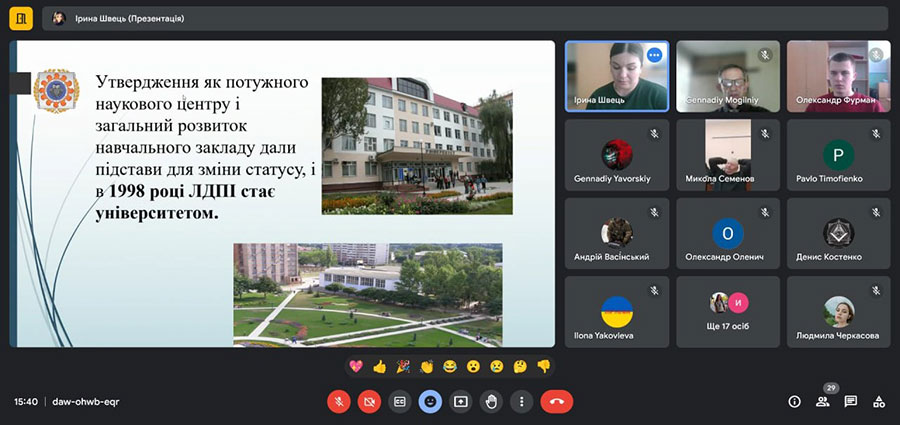Image resolution: width=900 pixels, height=425 pixels.
Task: Click Pavlo Timofienko avatar with letter P
Action: (x=839, y=154)
